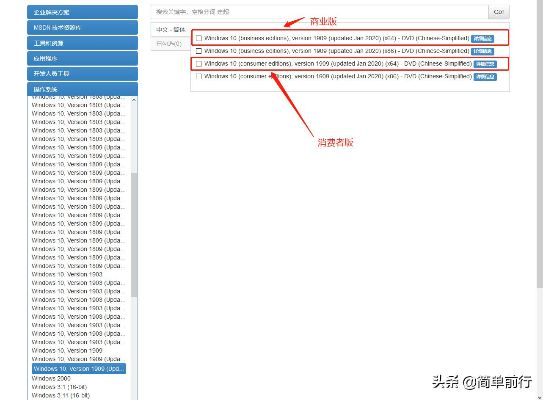Collapse the 操作系统 category panel
543x400 pixels.
tap(82, 89)
